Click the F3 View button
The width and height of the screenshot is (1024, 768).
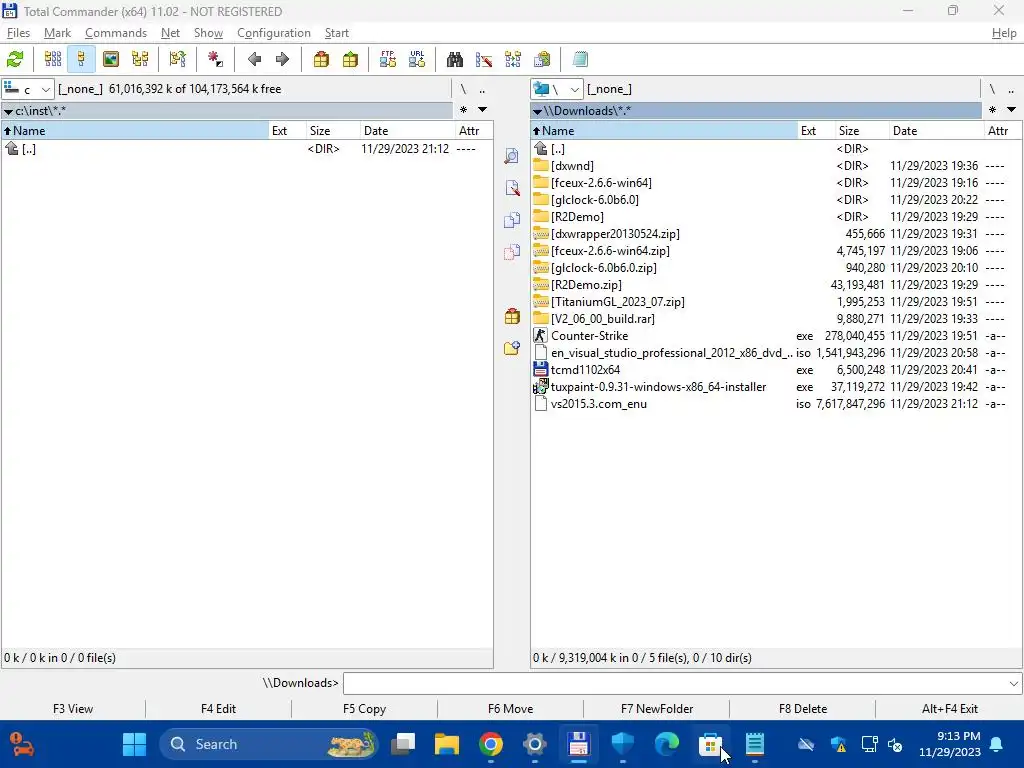pos(73,709)
